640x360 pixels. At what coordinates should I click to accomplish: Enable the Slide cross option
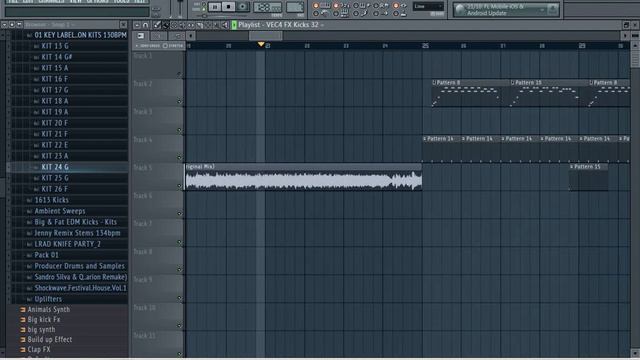[148, 46]
